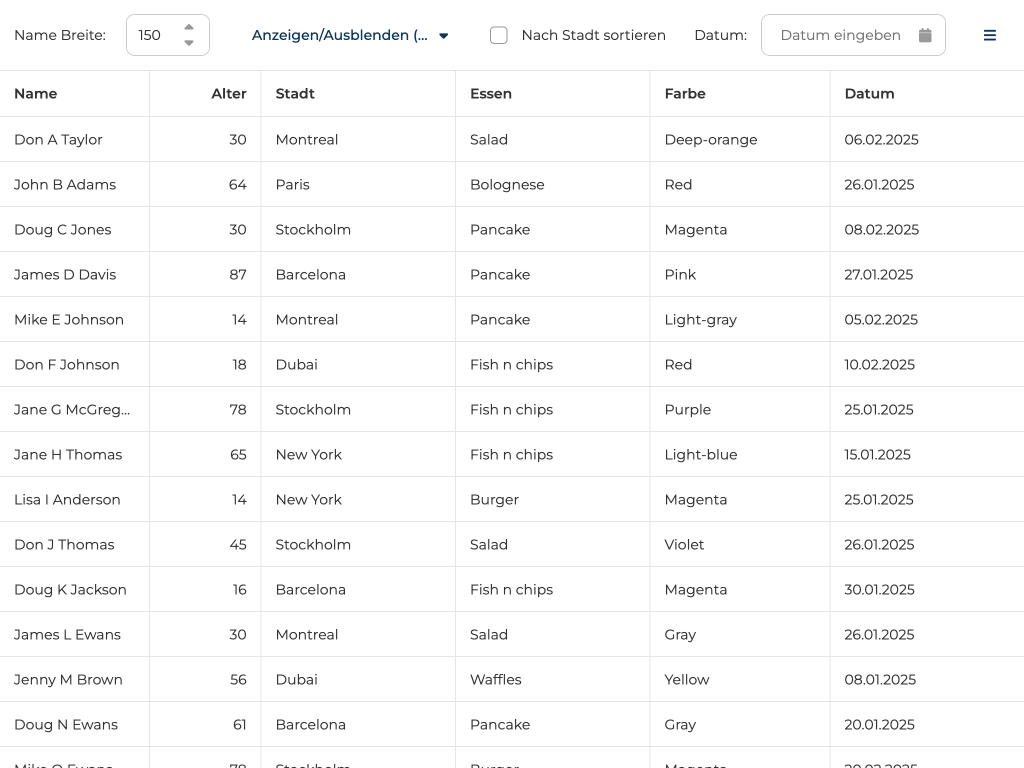This screenshot has width=1024, height=768.
Task: Click the Essen column header
Action: (x=491, y=93)
